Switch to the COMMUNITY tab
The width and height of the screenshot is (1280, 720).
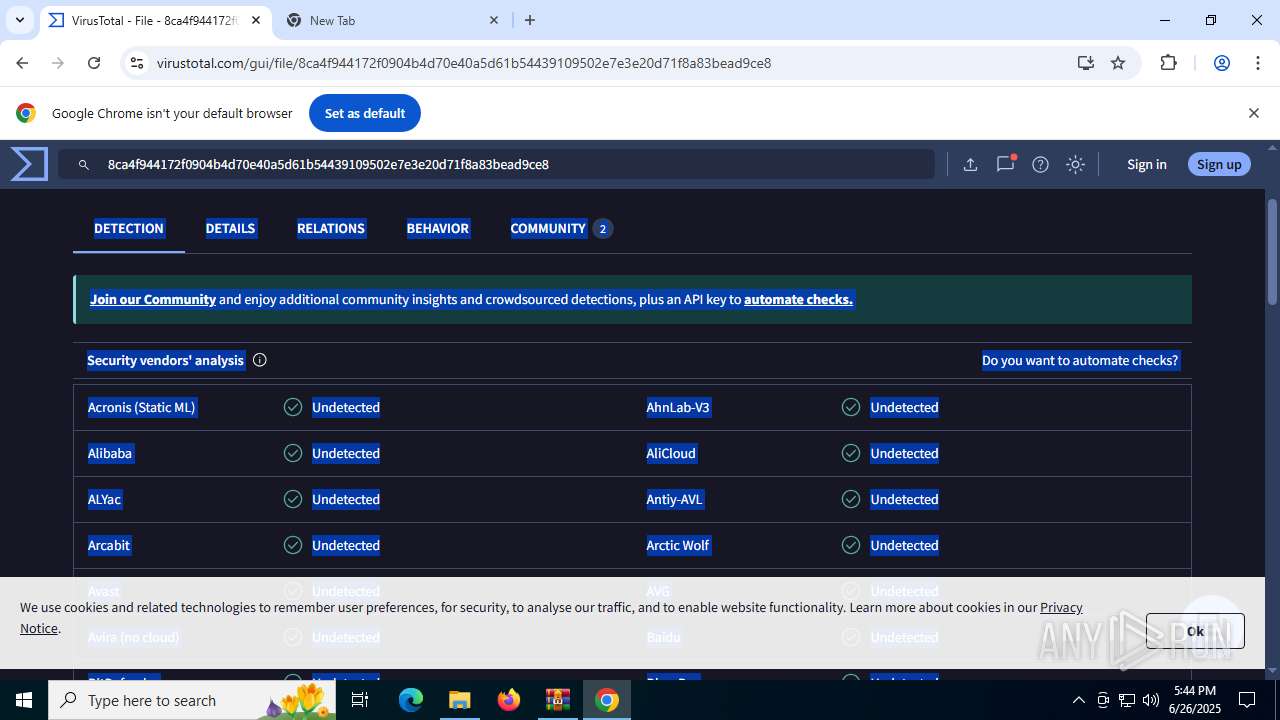[560, 228]
